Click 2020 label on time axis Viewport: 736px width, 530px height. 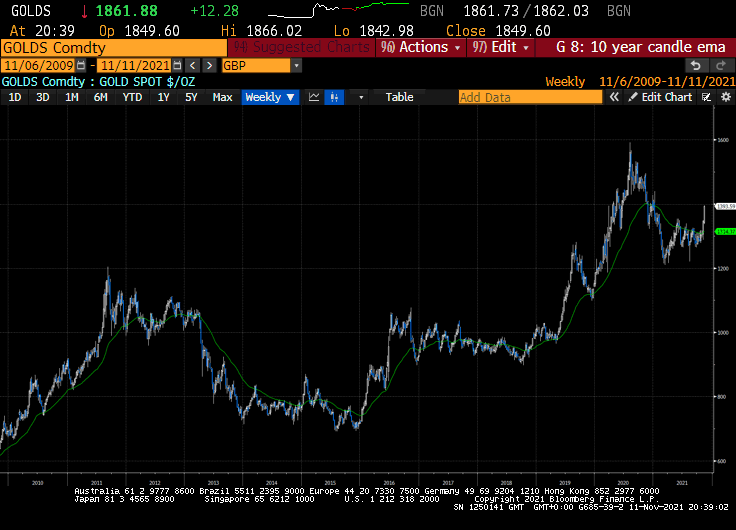[x=623, y=483]
